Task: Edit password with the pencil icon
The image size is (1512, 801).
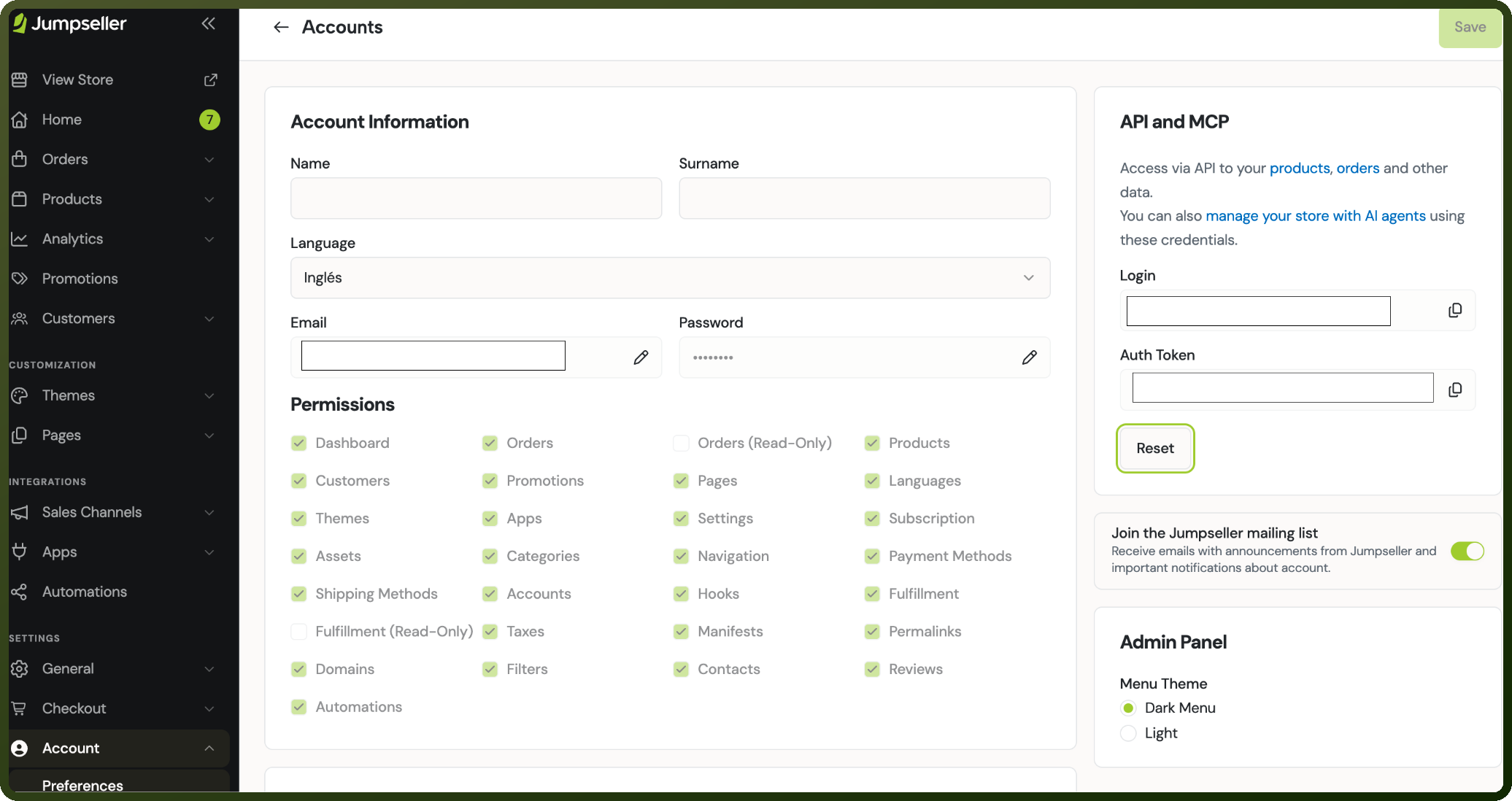Action: (x=1029, y=357)
